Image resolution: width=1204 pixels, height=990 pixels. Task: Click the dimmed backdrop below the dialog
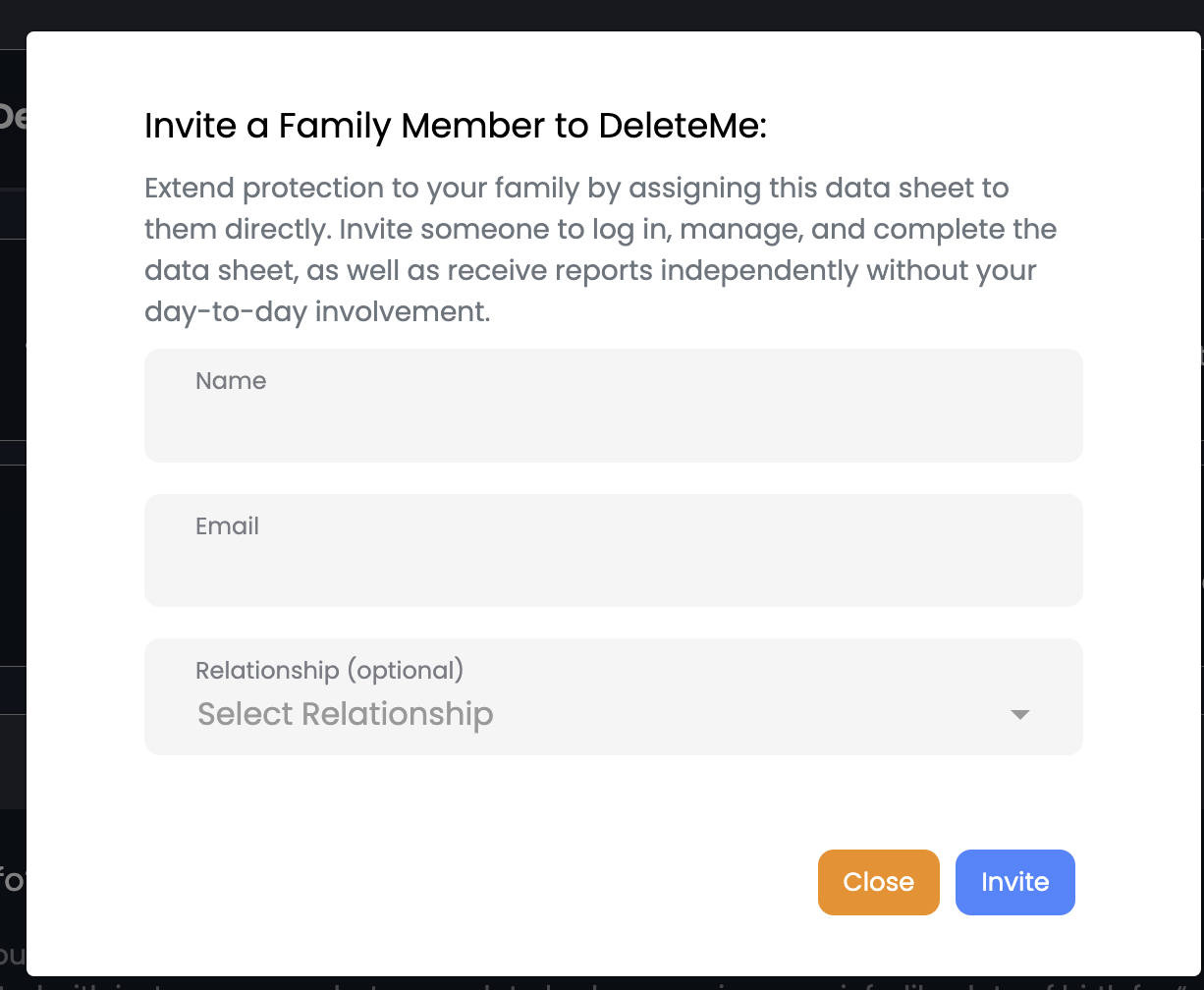[589, 982]
